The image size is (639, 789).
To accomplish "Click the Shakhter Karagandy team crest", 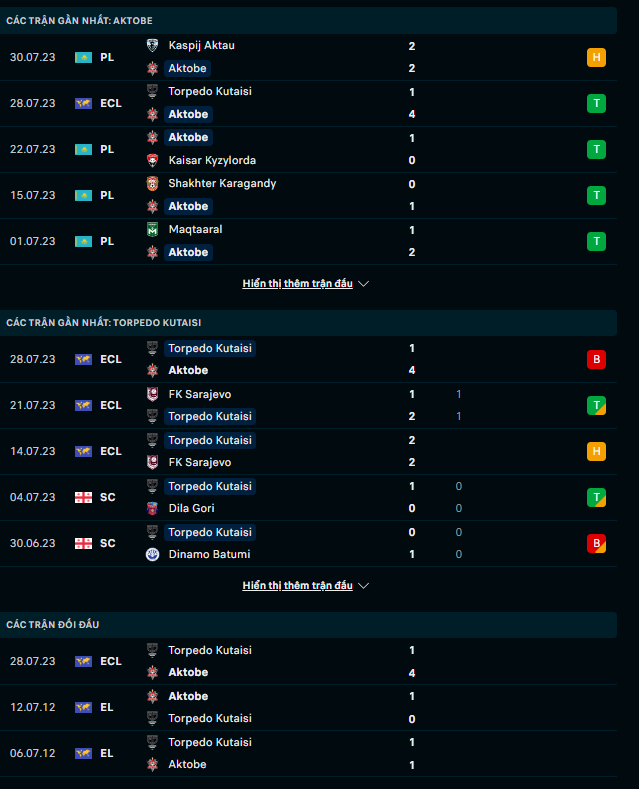I will point(152,183).
